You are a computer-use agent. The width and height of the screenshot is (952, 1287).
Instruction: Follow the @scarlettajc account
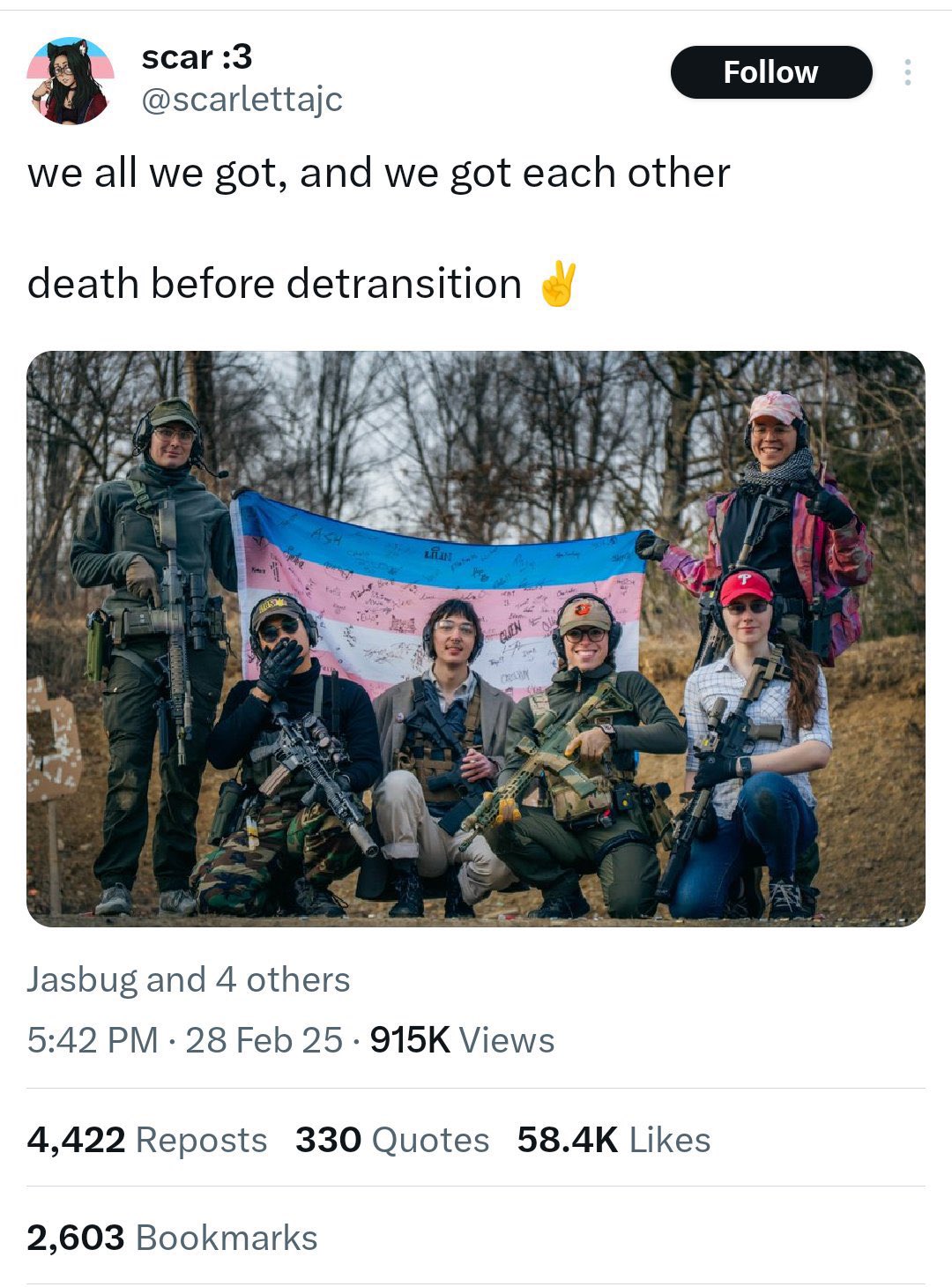pos(771,72)
